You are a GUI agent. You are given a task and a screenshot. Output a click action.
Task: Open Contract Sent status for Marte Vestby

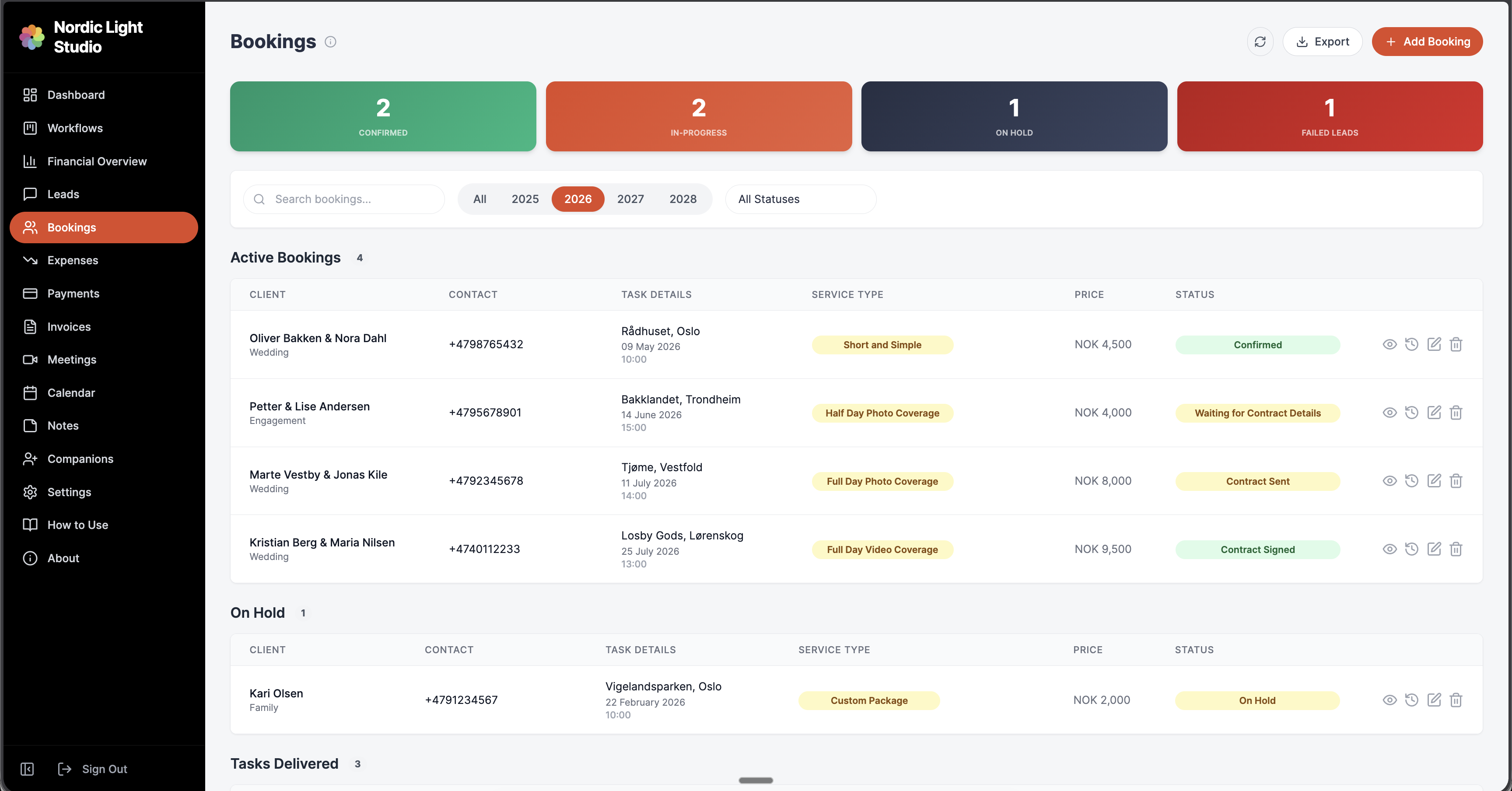tap(1256, 481)
